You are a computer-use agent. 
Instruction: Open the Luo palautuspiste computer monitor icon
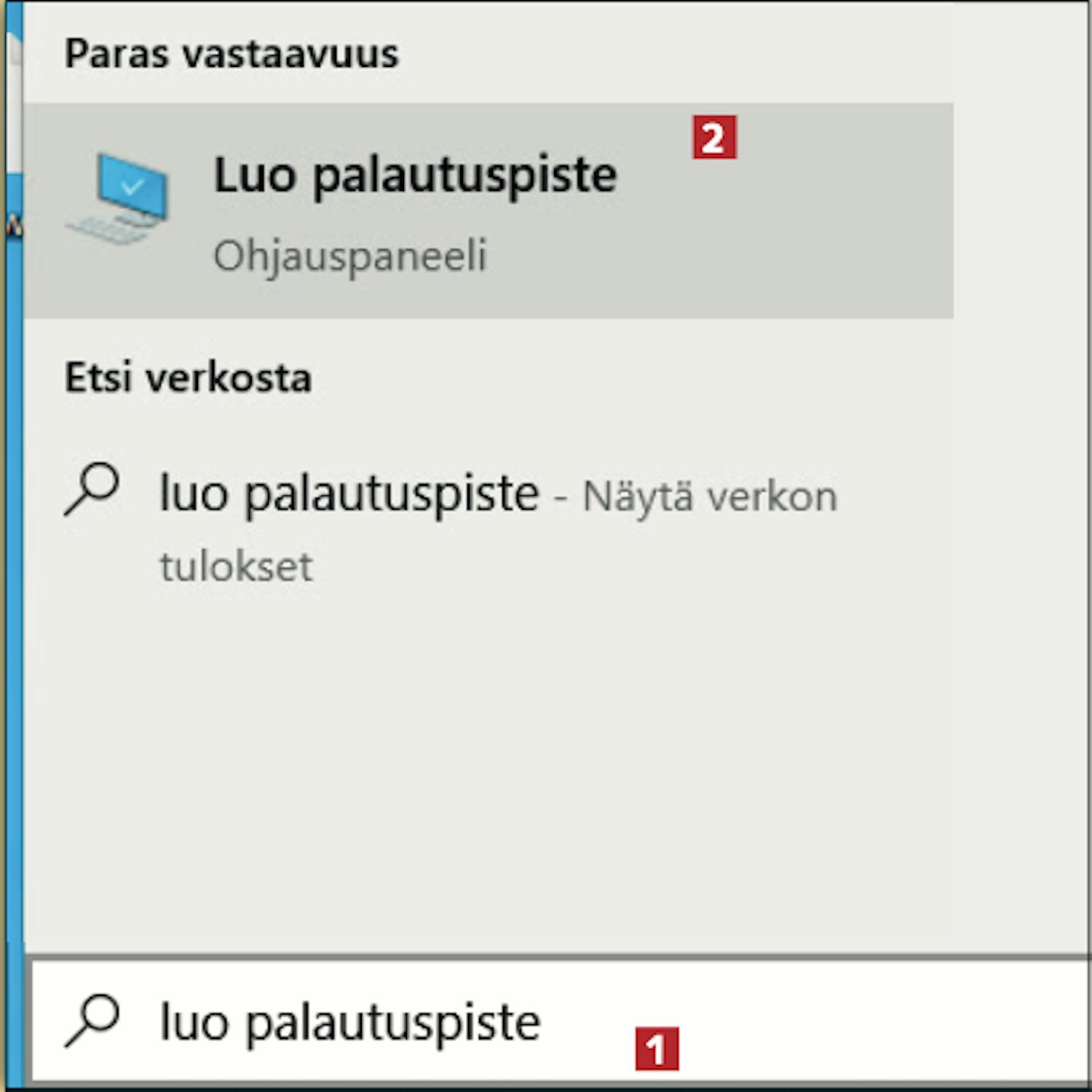click(x=118, y=198)
